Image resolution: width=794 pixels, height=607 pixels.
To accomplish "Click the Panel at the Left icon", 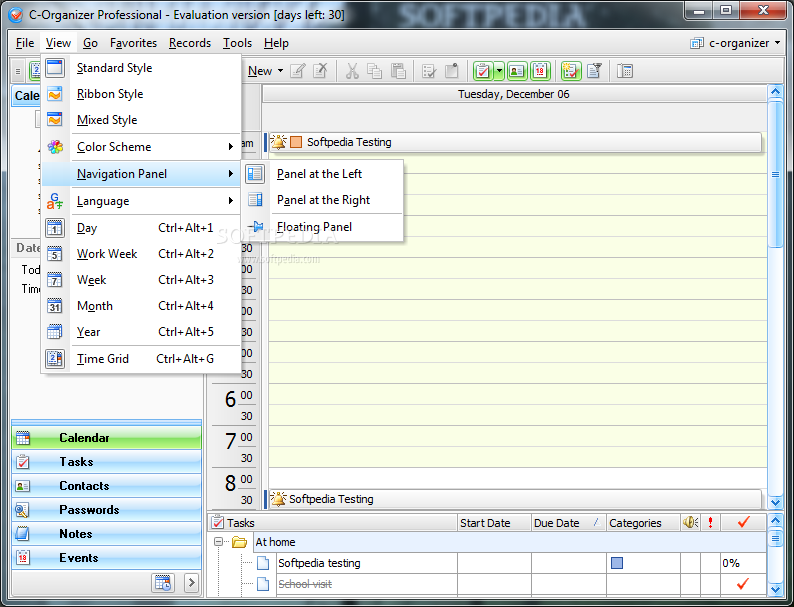I will (x=255, y=174).
